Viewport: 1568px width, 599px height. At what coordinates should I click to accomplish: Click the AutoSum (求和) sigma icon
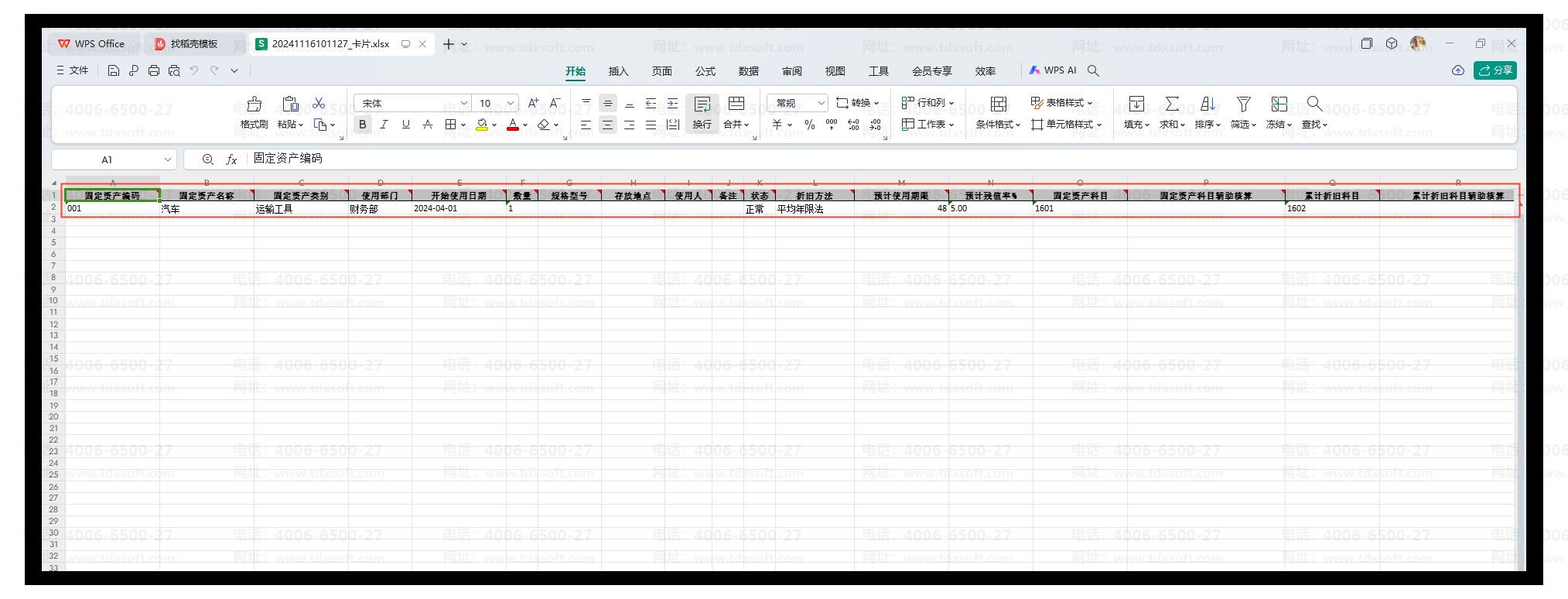pyautogui.click(x=1172, y=104)
